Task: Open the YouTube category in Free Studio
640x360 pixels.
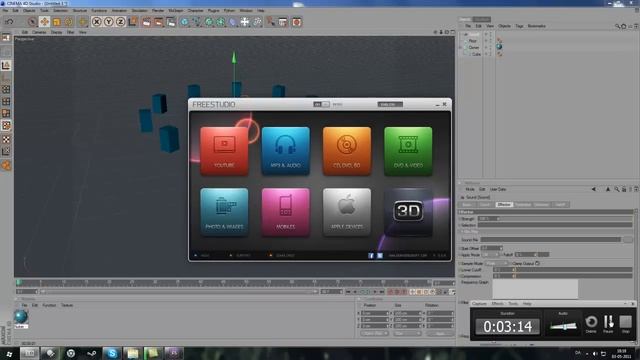Action: [x=224, y=151]
